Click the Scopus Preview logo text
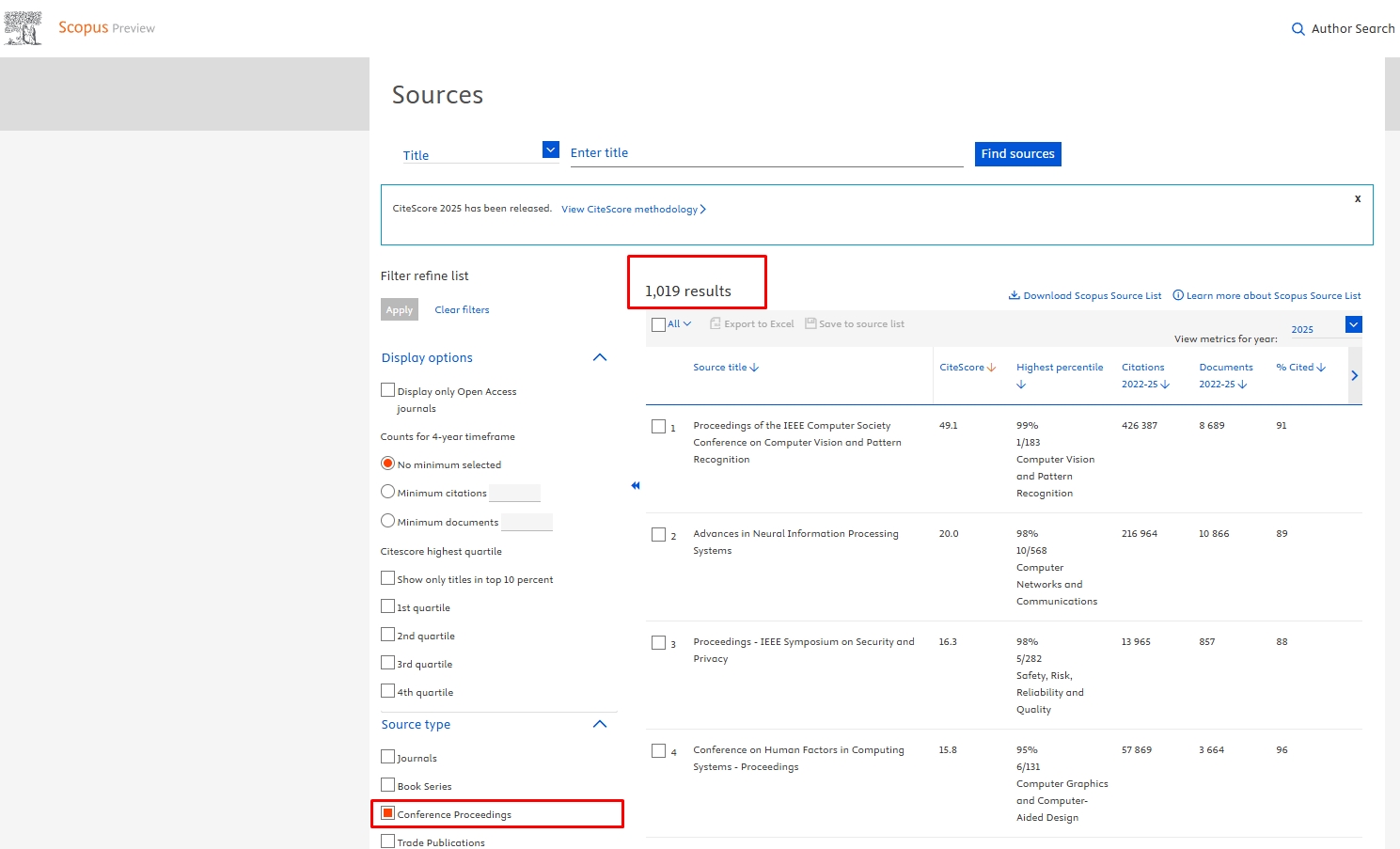 [106, 27]
